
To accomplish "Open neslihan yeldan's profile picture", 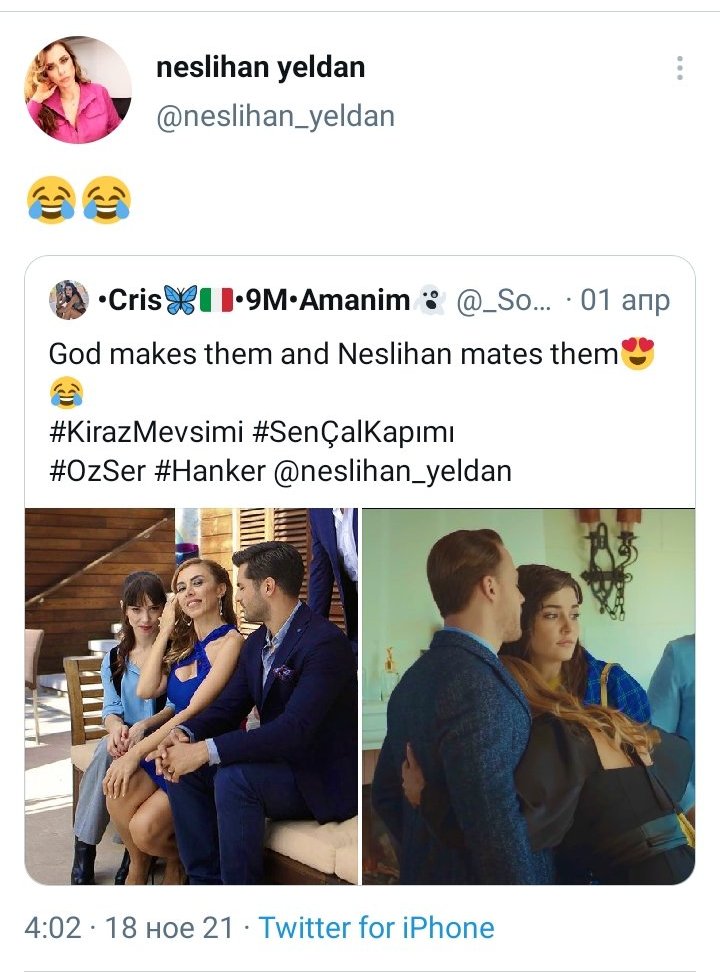I will click(78, 90).
